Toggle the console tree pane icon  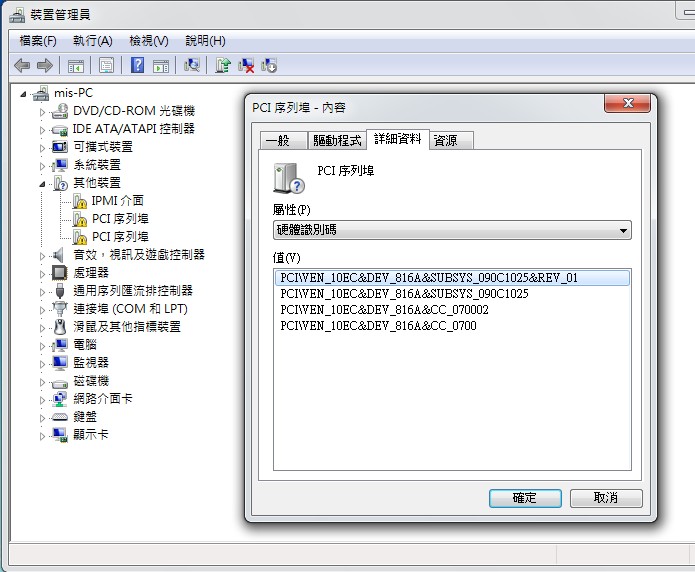tap(75, 66)
